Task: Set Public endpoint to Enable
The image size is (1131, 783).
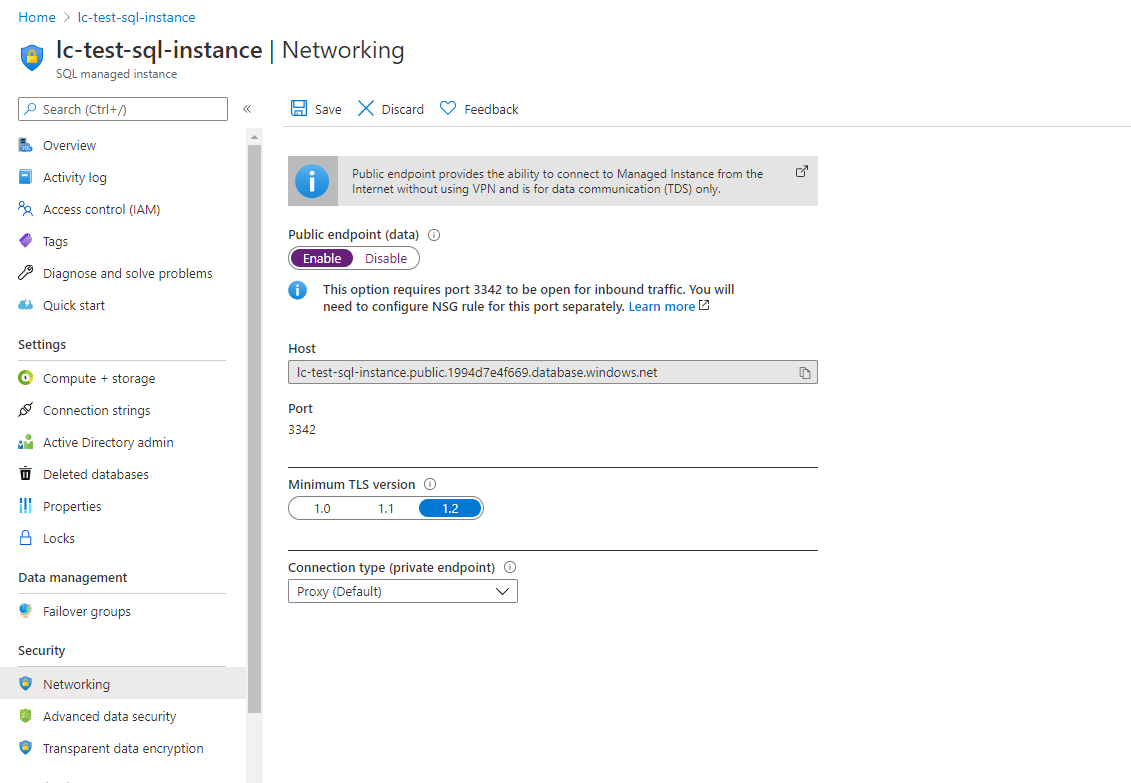Action: (x=322, y=258)
